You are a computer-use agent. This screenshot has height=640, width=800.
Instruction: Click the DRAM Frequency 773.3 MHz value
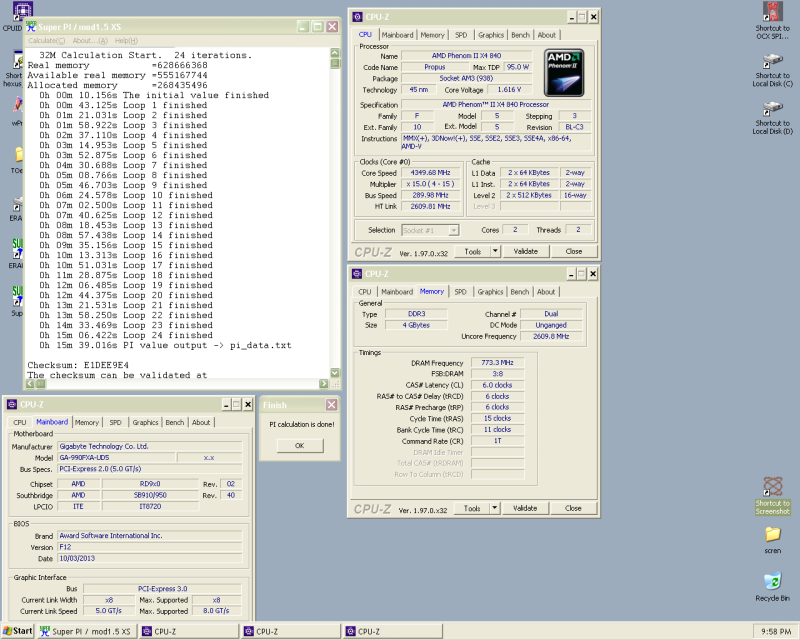coord(497,362)
